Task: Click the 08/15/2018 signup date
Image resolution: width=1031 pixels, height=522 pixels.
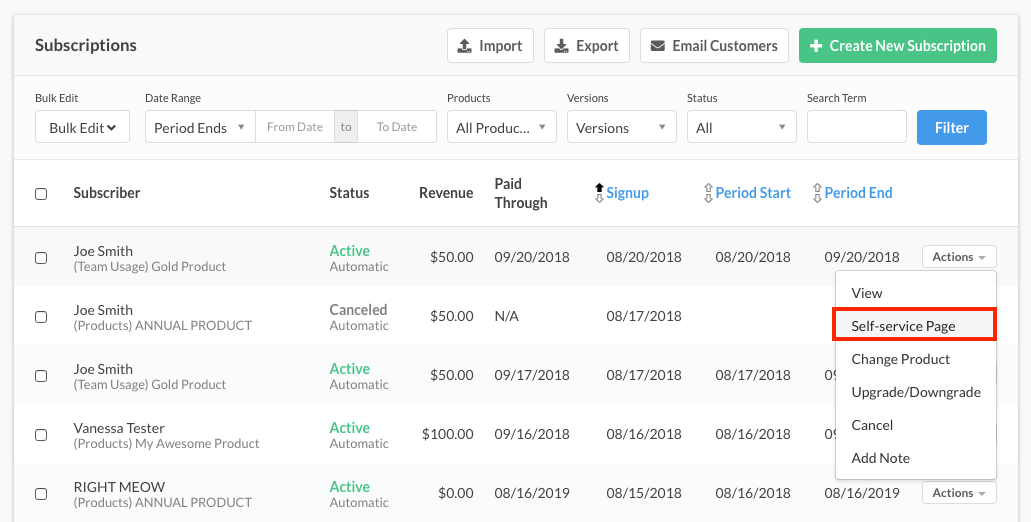Action: [644, 493]
